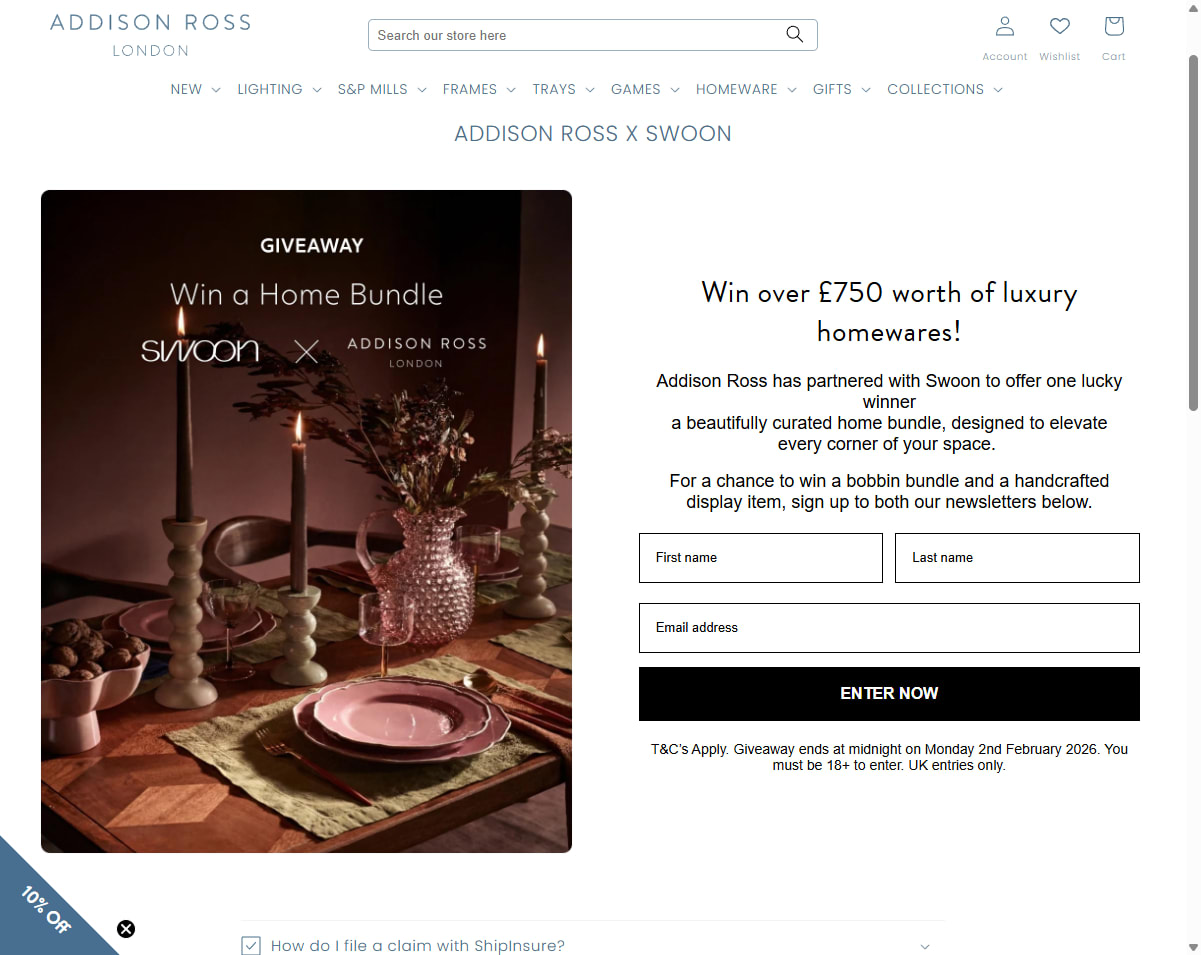Open the HOMEWARE dropdown menu
The image size is (1201, 955).
pyautogui.click(x=746, y=89)
